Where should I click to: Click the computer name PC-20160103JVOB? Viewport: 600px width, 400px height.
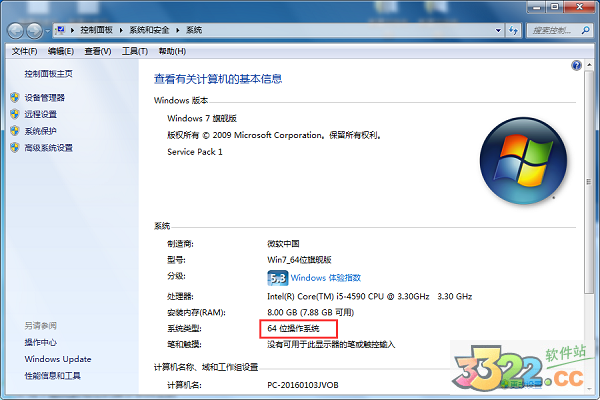pyautogui.click(x=303, y=385)
